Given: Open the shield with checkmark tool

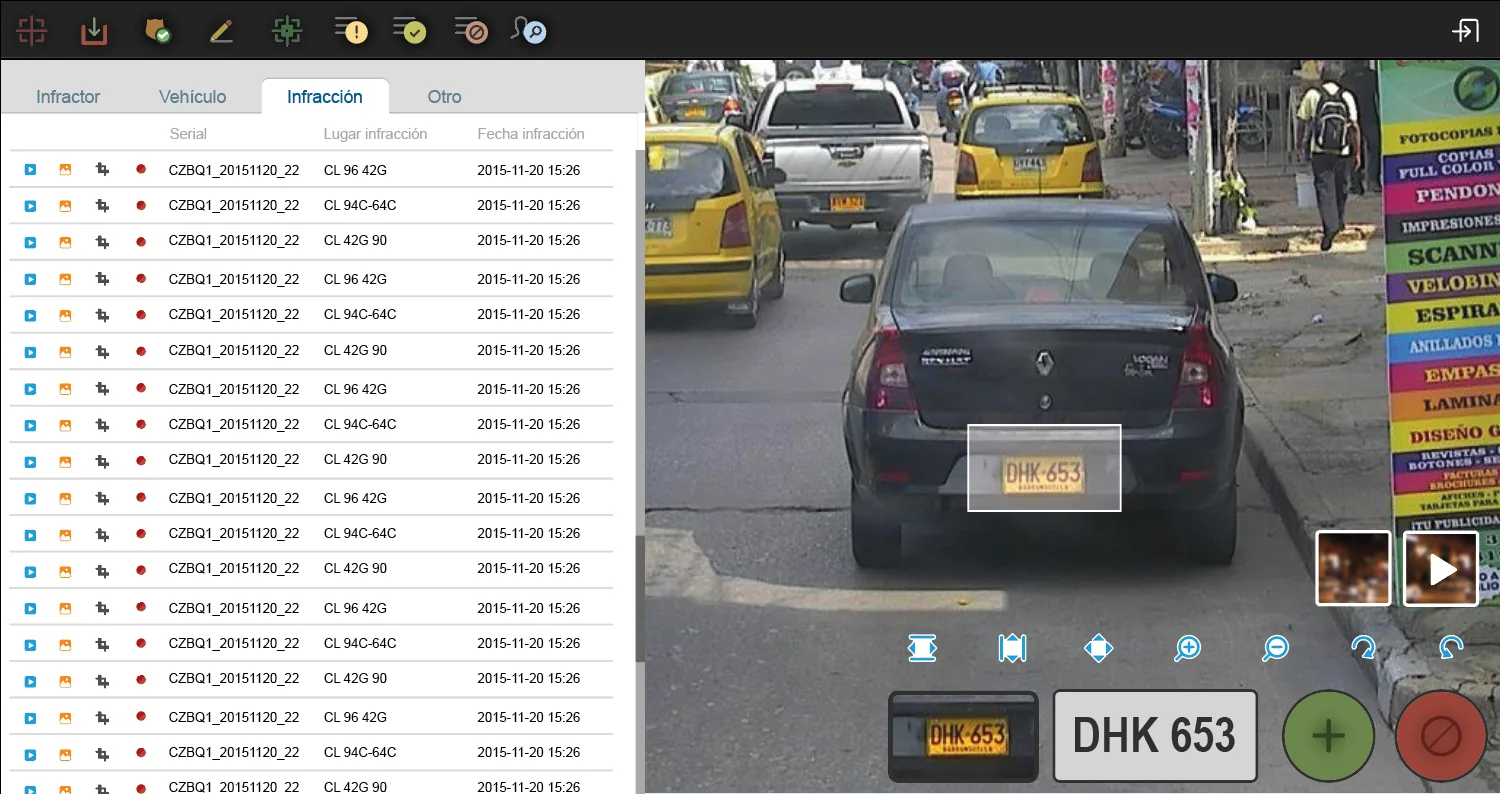Looking at the screenshot, I should (157, 32).
